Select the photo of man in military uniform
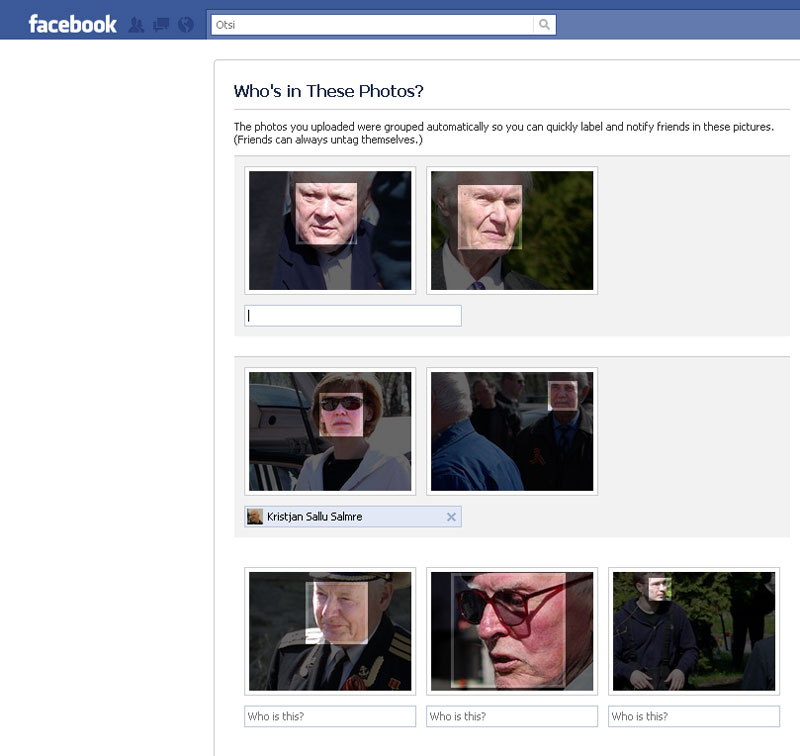800x756 pixels. click(x=330, y=631)
